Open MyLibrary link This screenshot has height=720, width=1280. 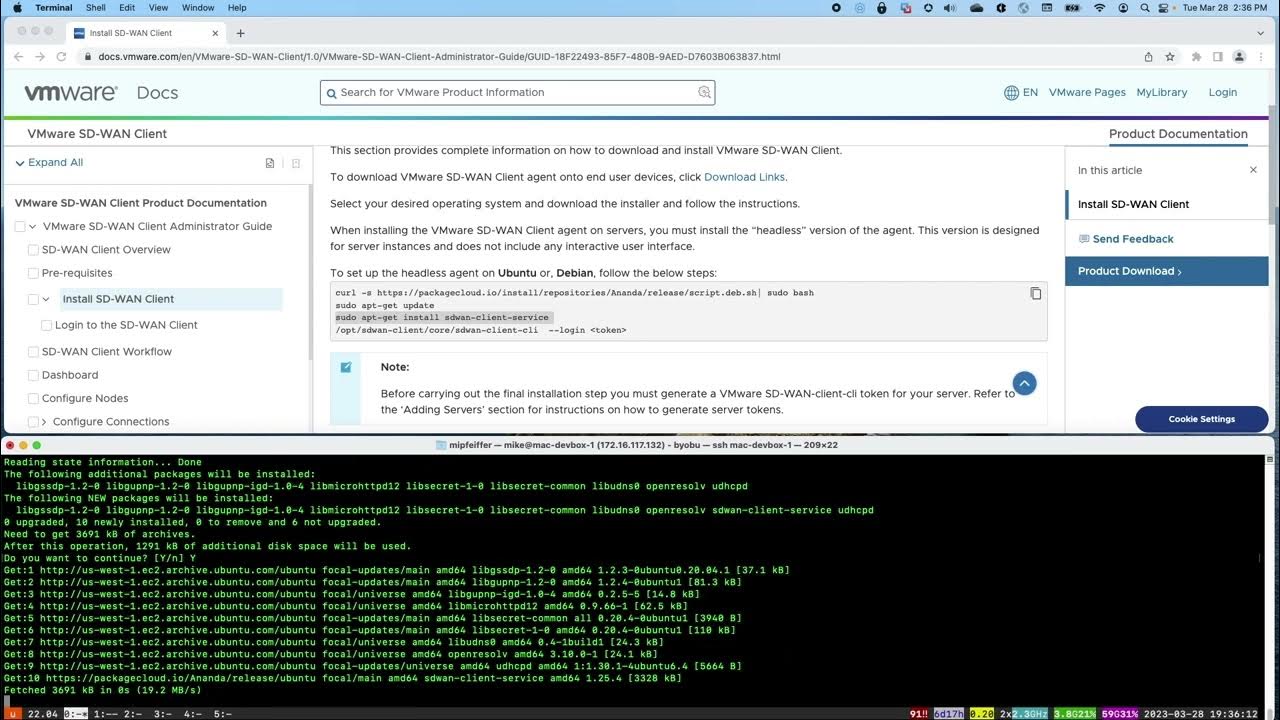point(1162,93)
